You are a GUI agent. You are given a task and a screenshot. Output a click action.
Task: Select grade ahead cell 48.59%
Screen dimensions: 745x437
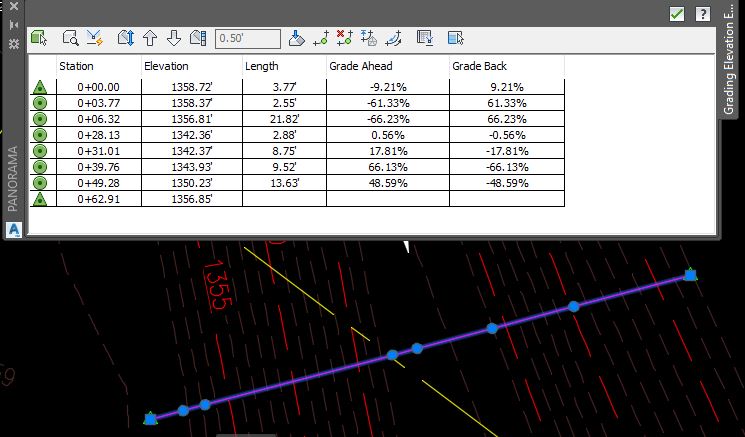(x=388, y=183)
